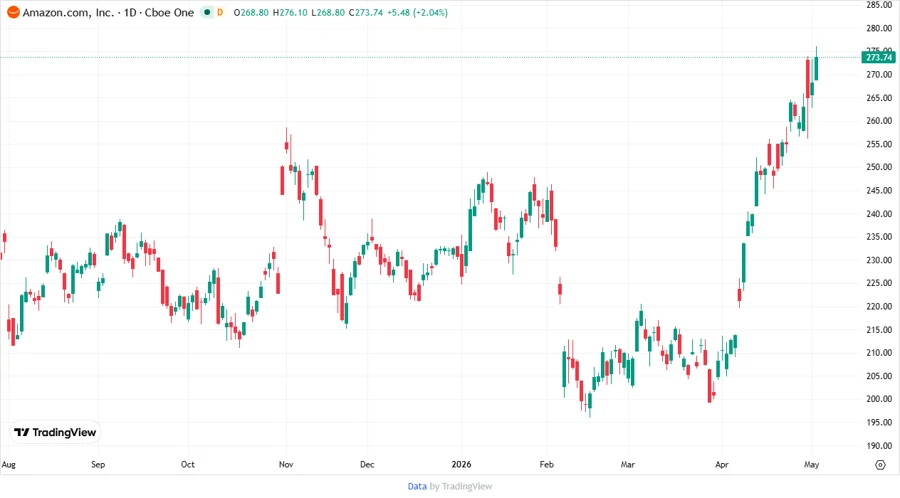Click the 'Oct' time axis label
Image resolution: width=900 pixels, height=498 pixels.
pos(188,464)
